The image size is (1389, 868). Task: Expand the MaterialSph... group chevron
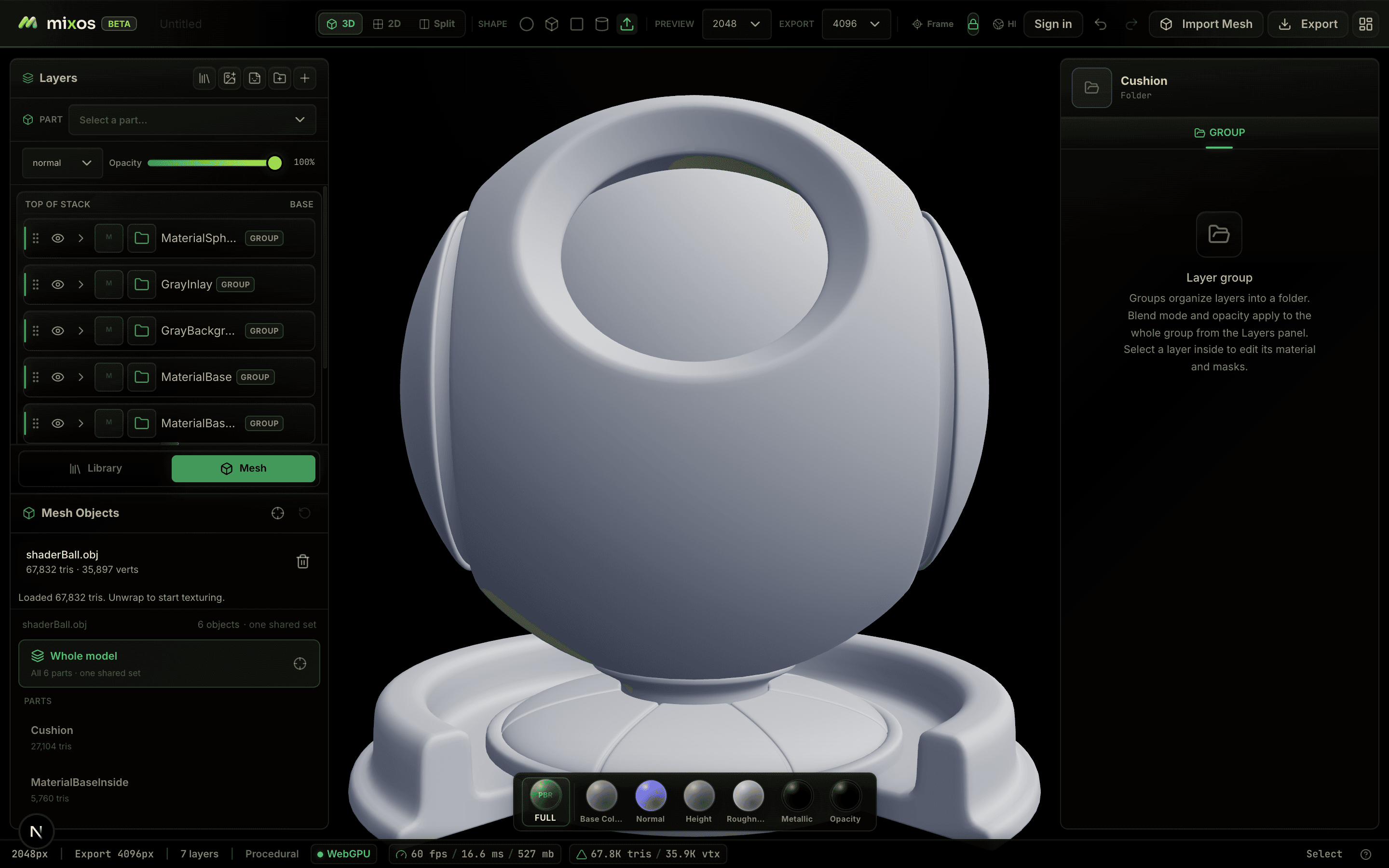click(81, 238)
